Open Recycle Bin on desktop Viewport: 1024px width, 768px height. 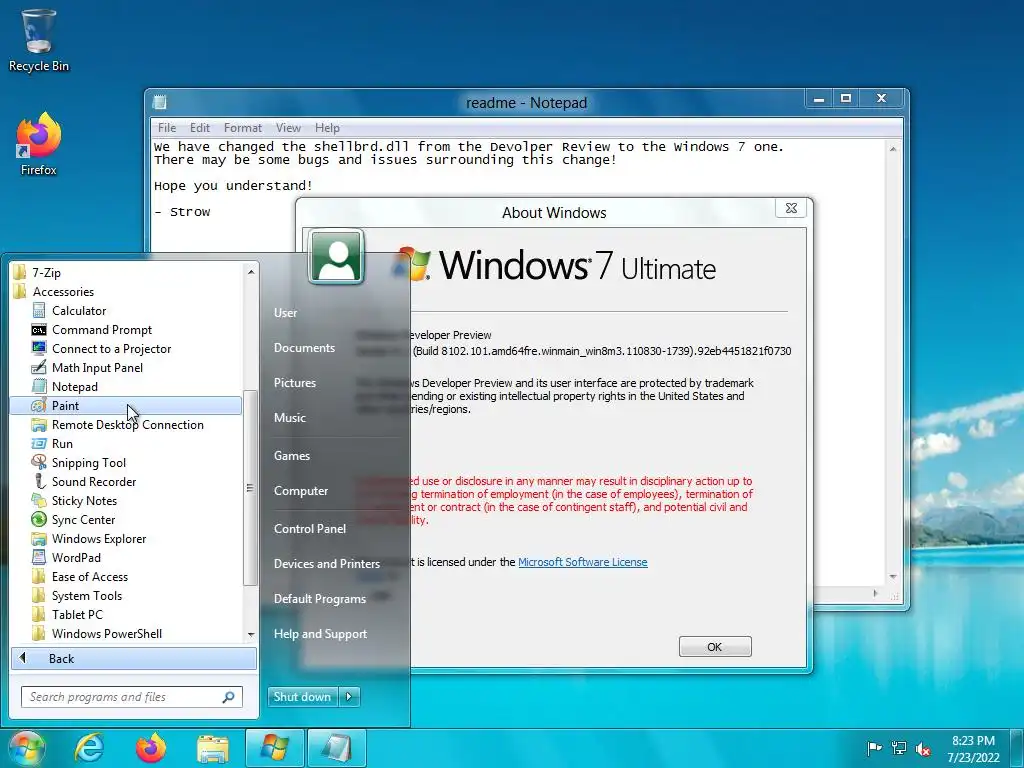click(39, 40)
